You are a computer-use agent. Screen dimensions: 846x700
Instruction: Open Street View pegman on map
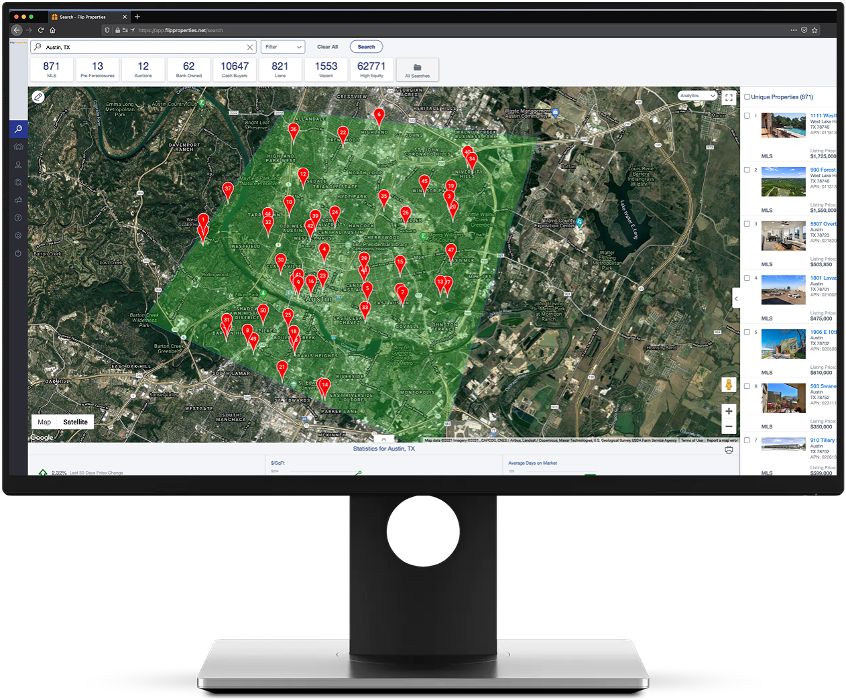pos(728,385)
